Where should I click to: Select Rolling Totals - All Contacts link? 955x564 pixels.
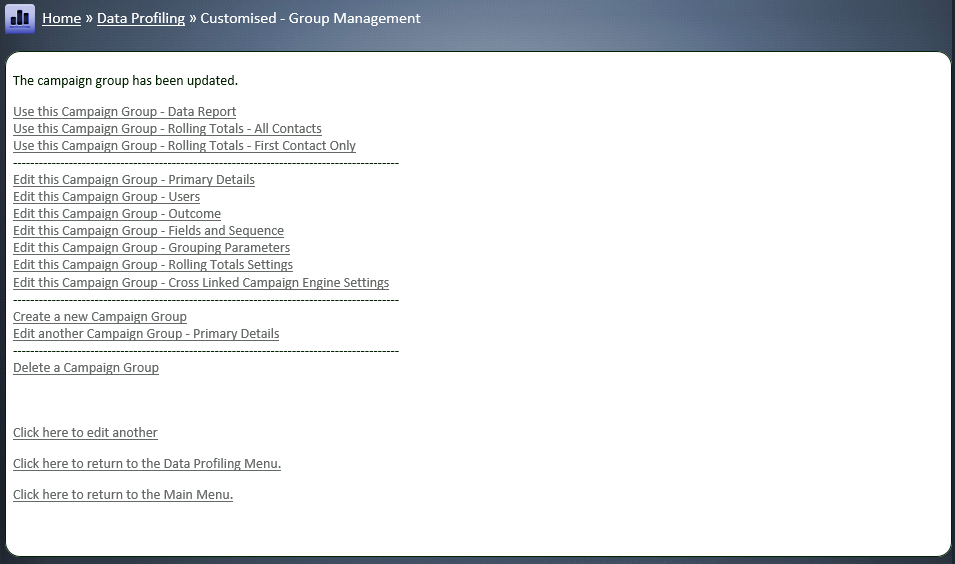[x=167, y=129]
